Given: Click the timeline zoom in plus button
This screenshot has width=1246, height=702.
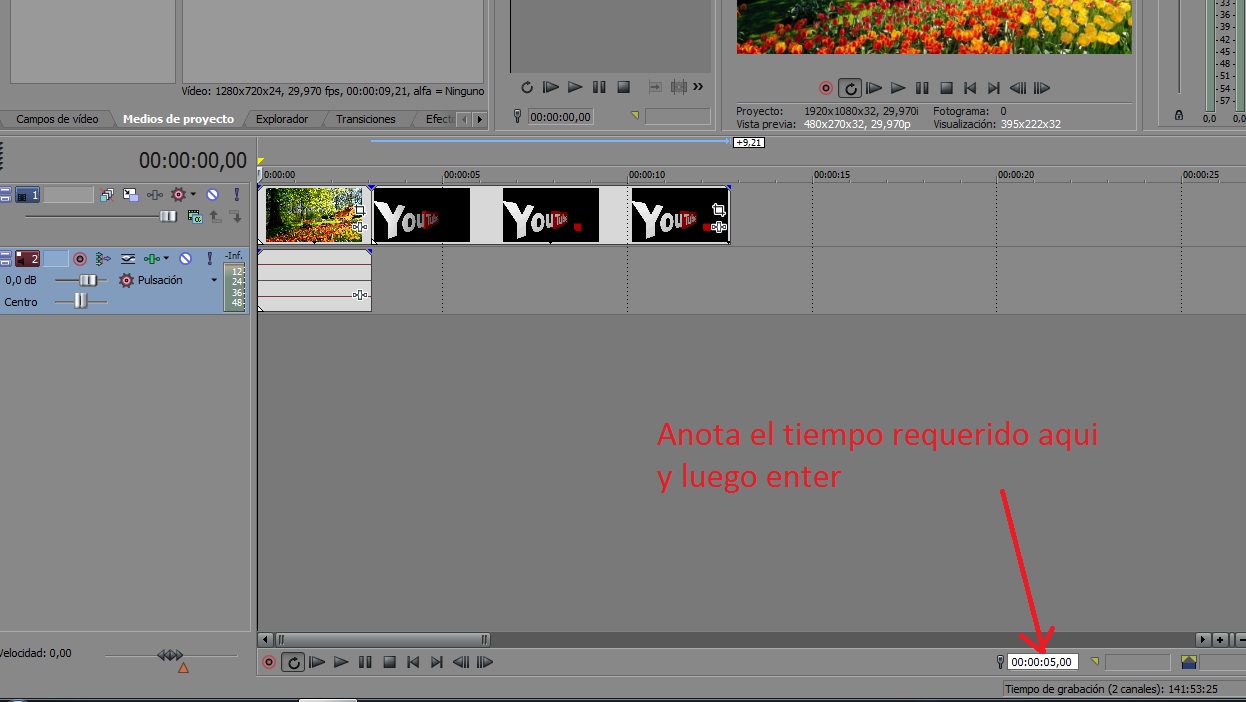Looking at the screenshot, I should click(x=1220, y=639).
